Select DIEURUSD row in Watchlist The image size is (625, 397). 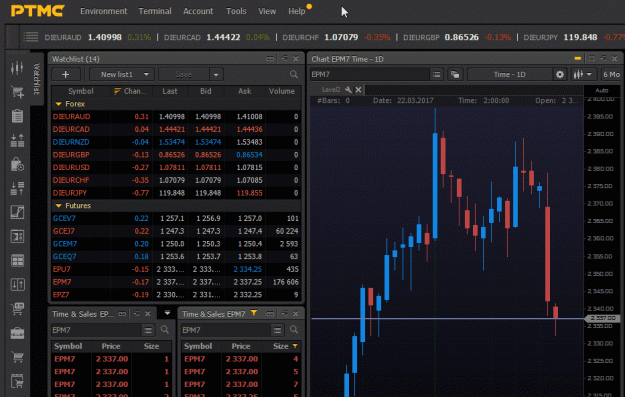(x=176, y=167)
